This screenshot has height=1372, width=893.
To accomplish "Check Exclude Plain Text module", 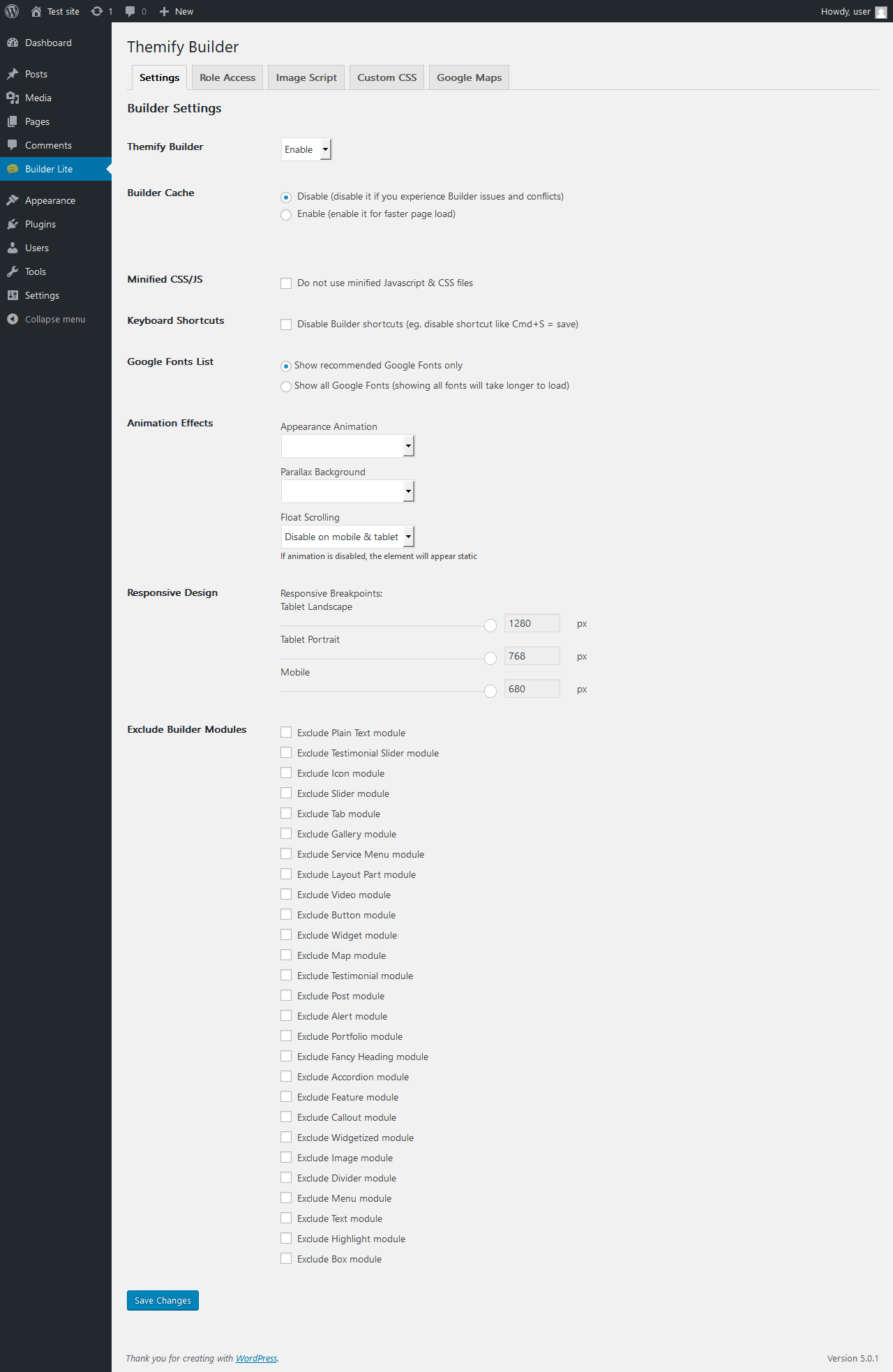I will coord(286,732).
